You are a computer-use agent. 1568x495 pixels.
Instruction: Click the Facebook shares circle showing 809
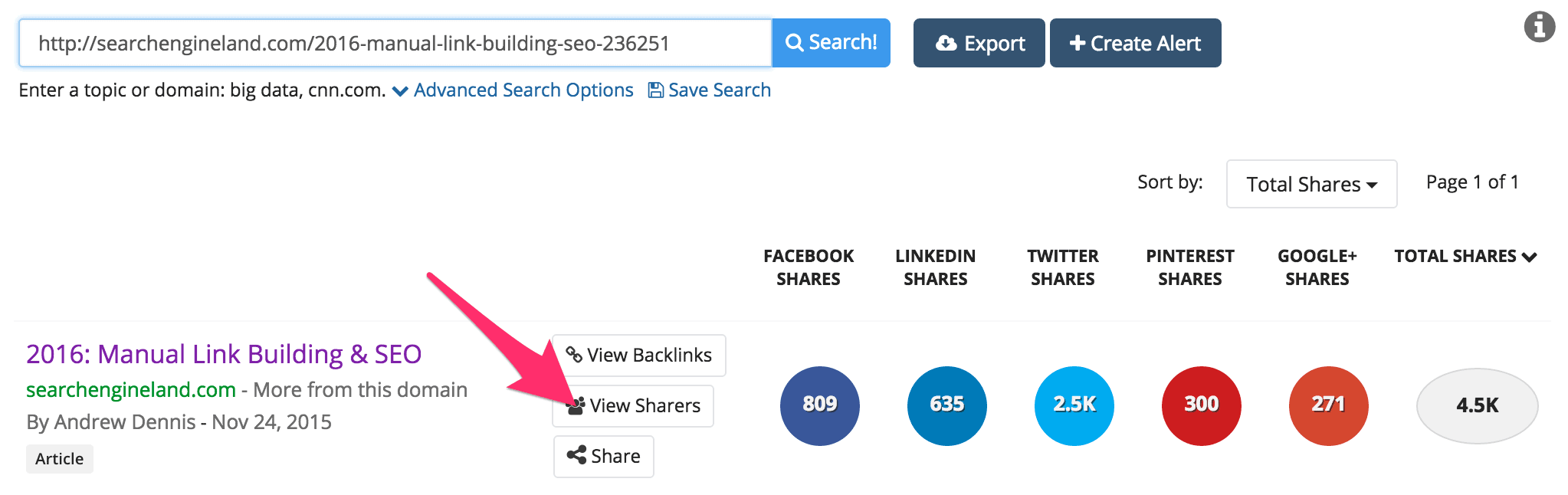pos(819,405)
